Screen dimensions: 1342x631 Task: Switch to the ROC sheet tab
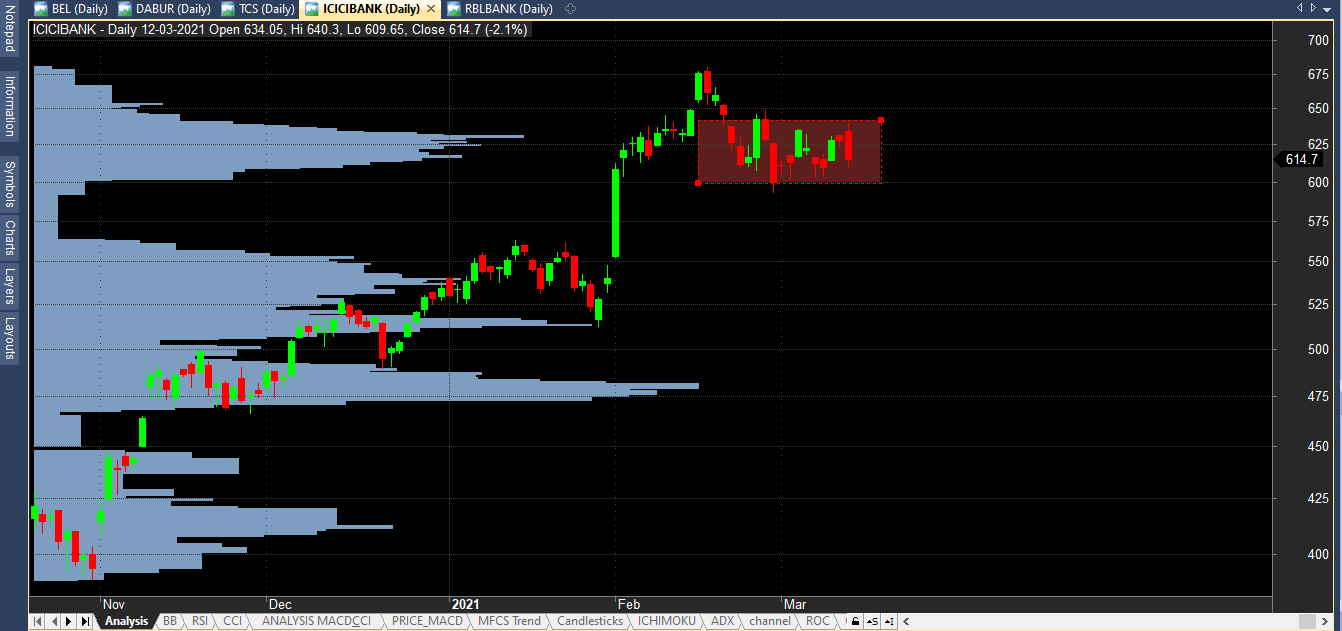tap(817, 621)
